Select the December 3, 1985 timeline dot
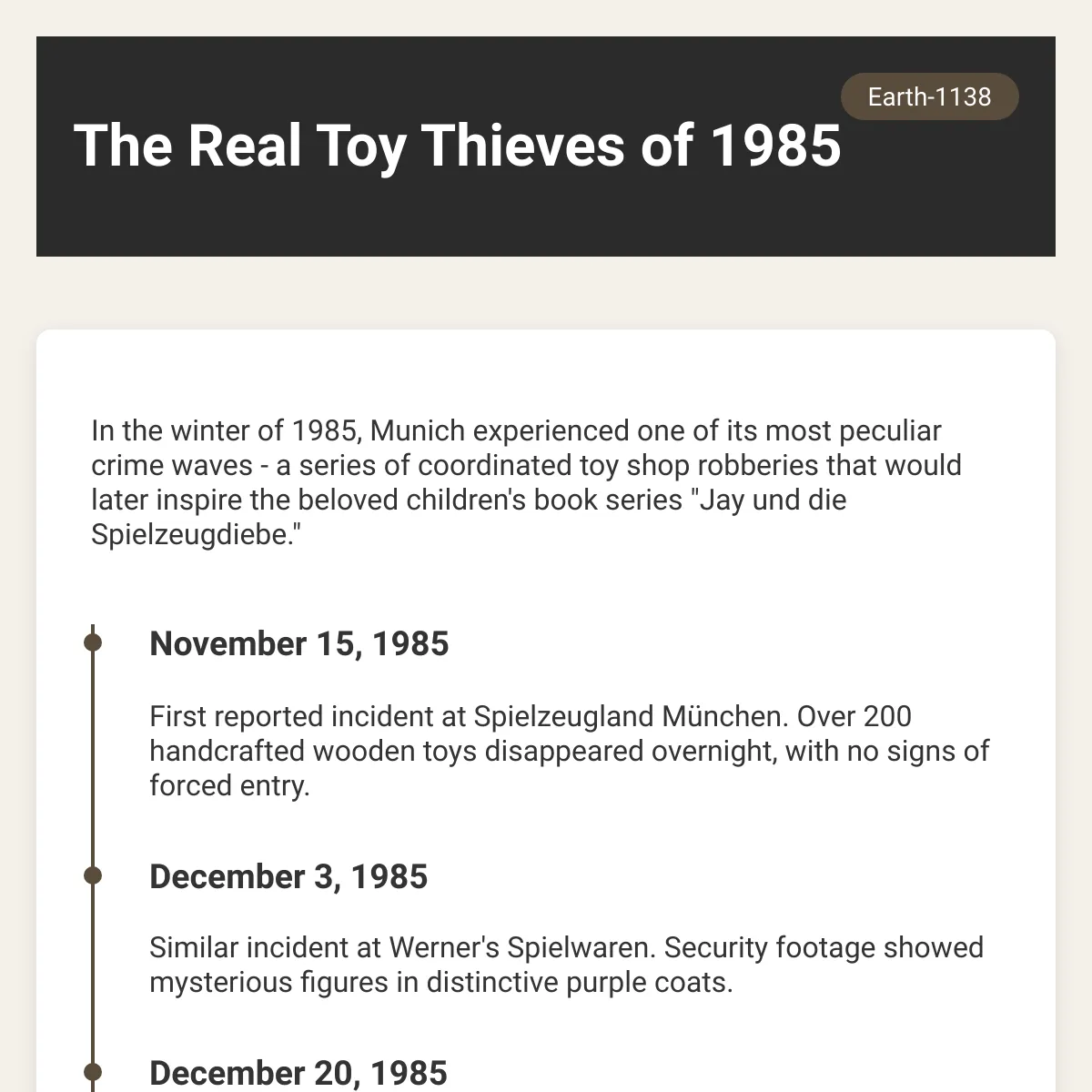This screenshot has width=1092, height=1092. pos(92,875)
